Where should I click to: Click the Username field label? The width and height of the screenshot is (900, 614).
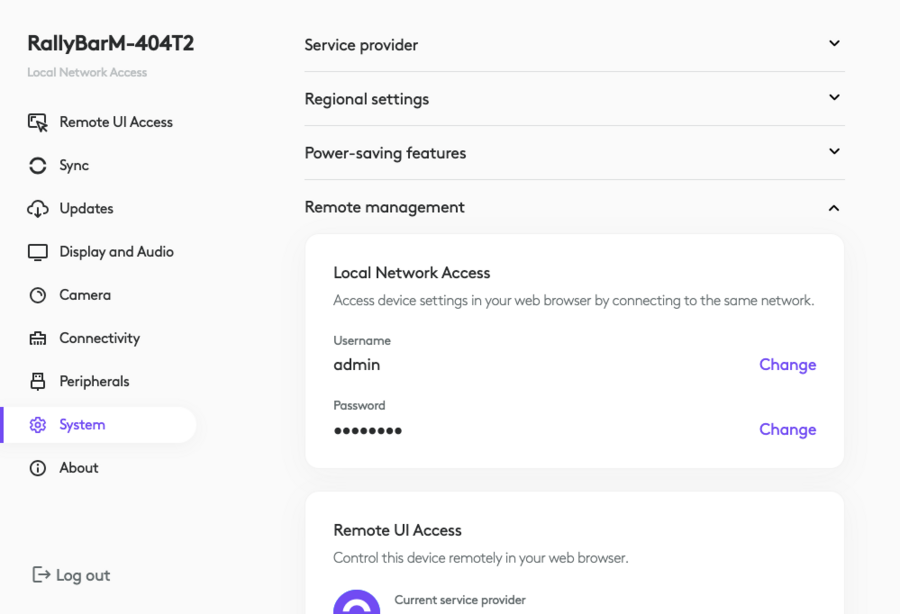[362, 341]
